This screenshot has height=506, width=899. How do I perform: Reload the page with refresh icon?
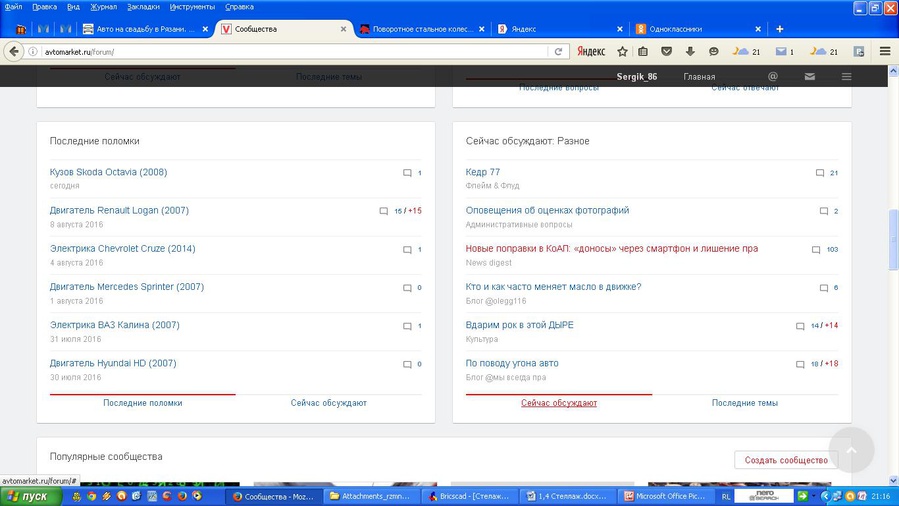click(558, 52)
